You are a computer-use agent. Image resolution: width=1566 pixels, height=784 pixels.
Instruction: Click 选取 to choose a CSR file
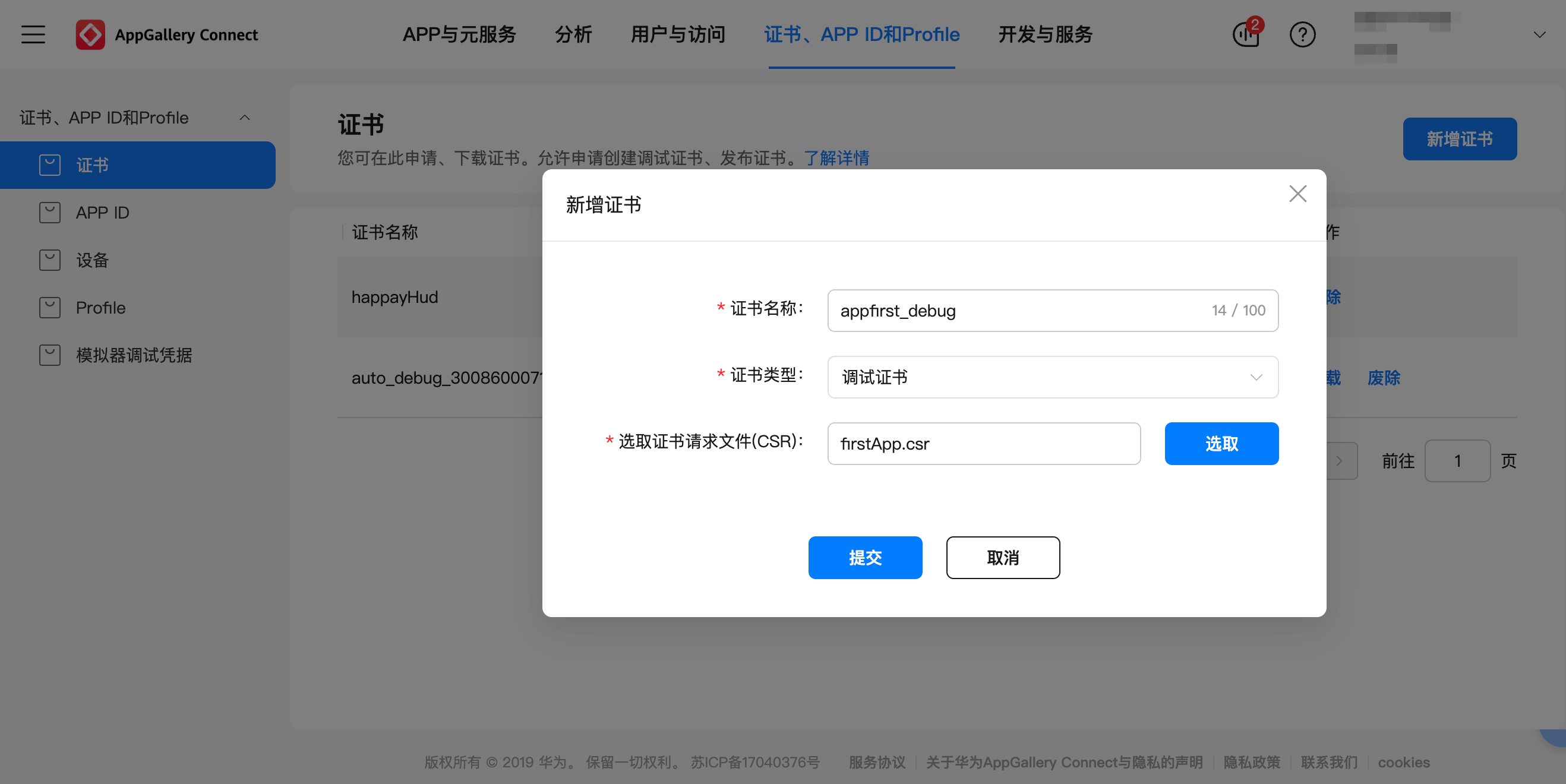point(1221,444)
